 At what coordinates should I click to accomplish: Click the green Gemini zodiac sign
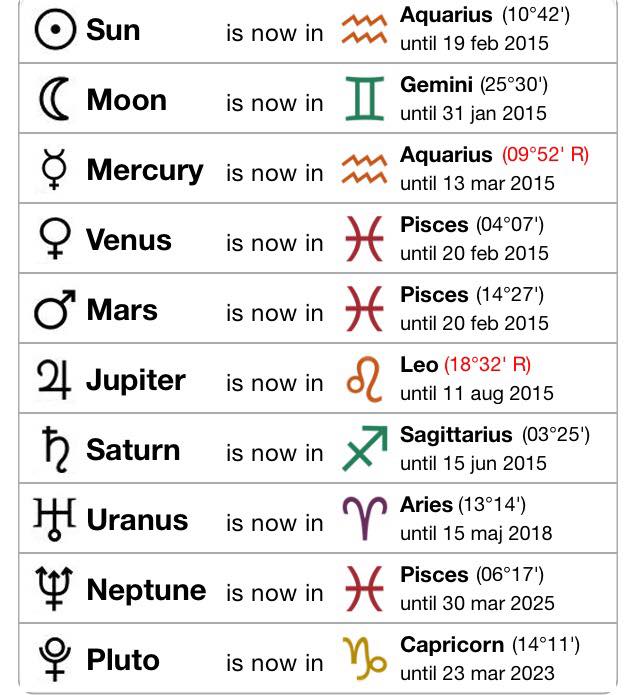[364, 98]
